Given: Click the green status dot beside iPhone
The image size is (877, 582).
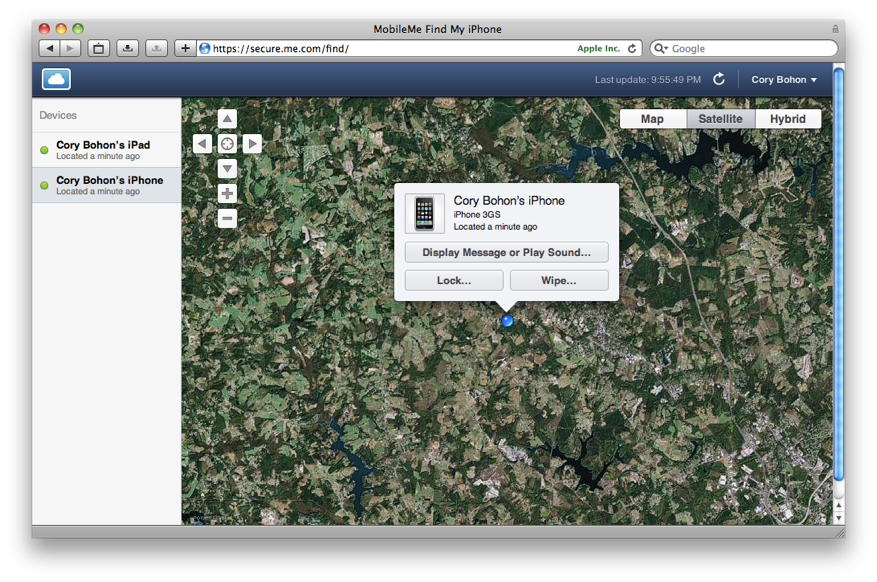Looking at the screenshot, I should point(44,185).
